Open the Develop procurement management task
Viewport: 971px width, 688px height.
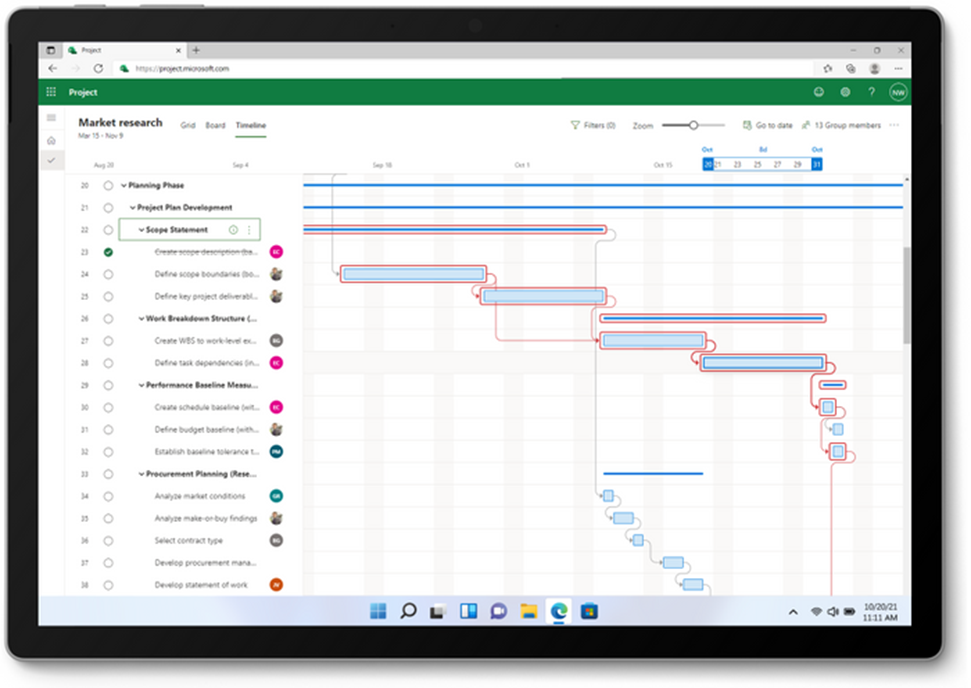(205, 563)
